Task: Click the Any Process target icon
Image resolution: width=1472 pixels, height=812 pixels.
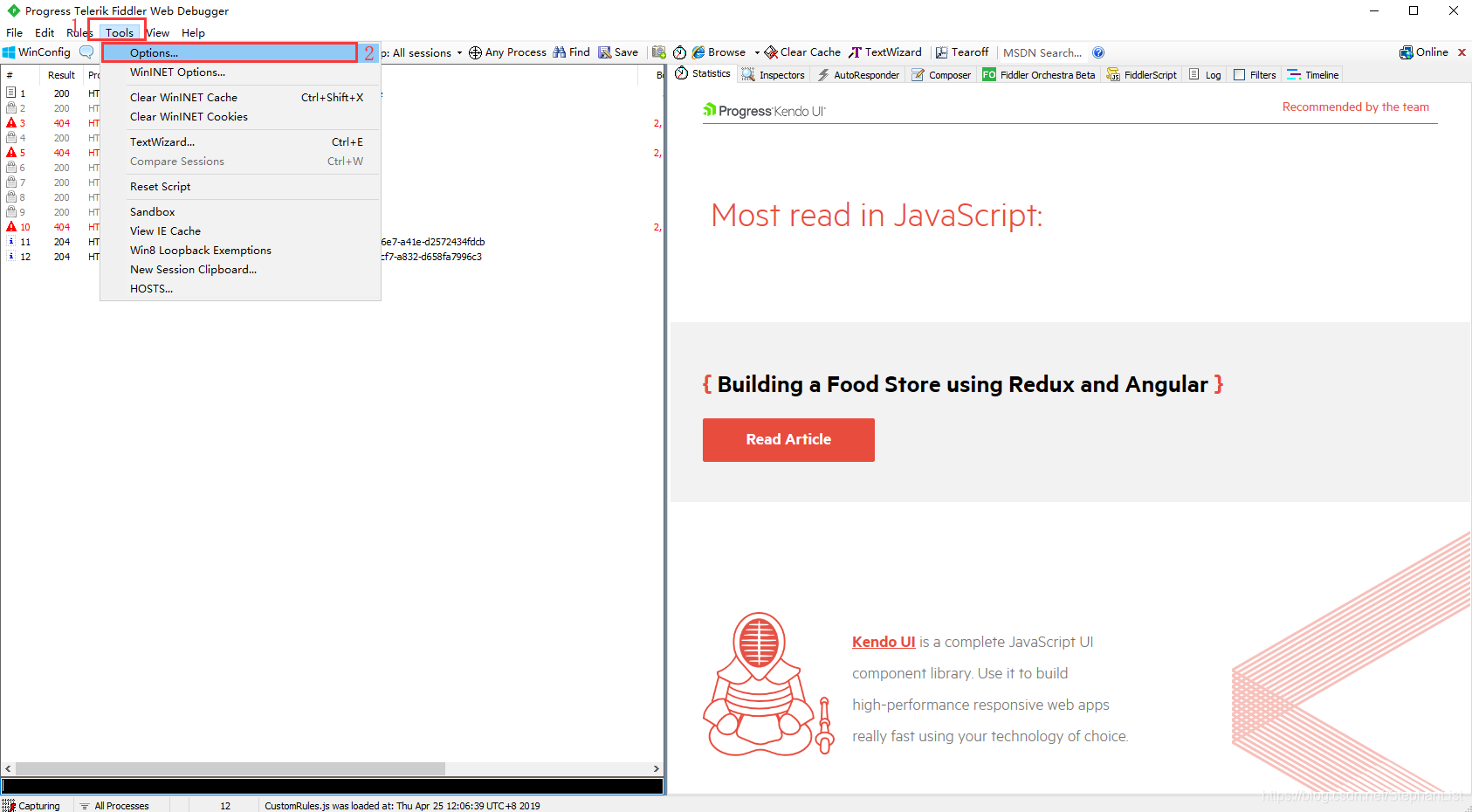Action: click(475, 52)
